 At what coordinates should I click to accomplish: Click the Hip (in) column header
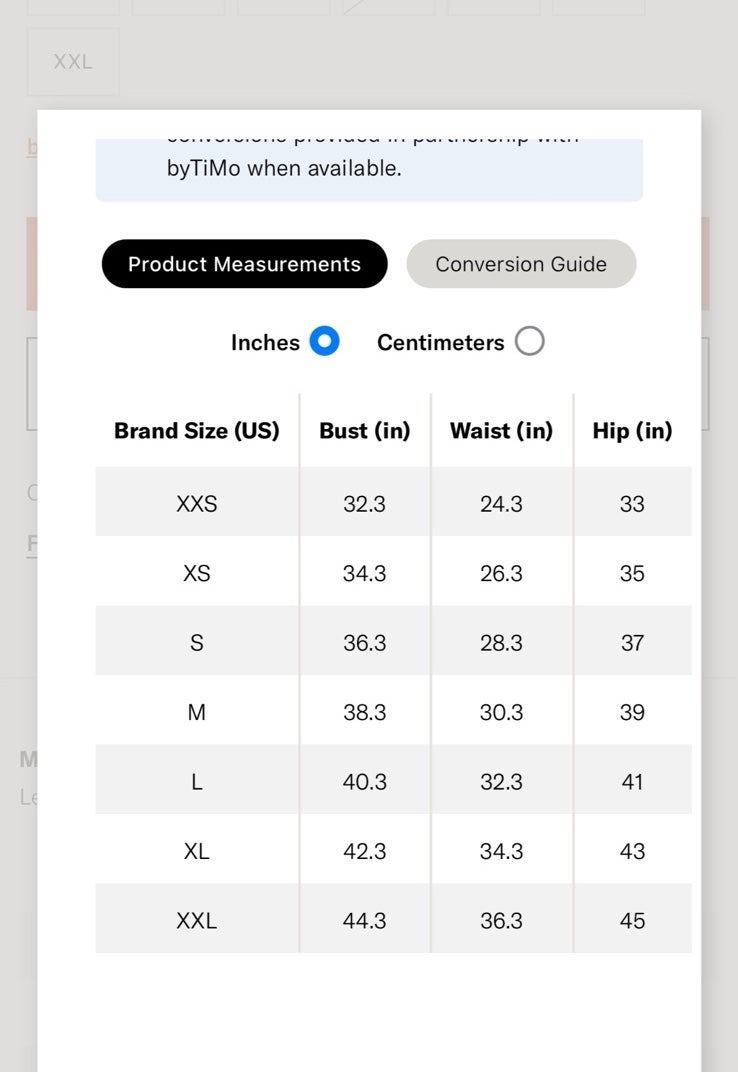(632, 431)
